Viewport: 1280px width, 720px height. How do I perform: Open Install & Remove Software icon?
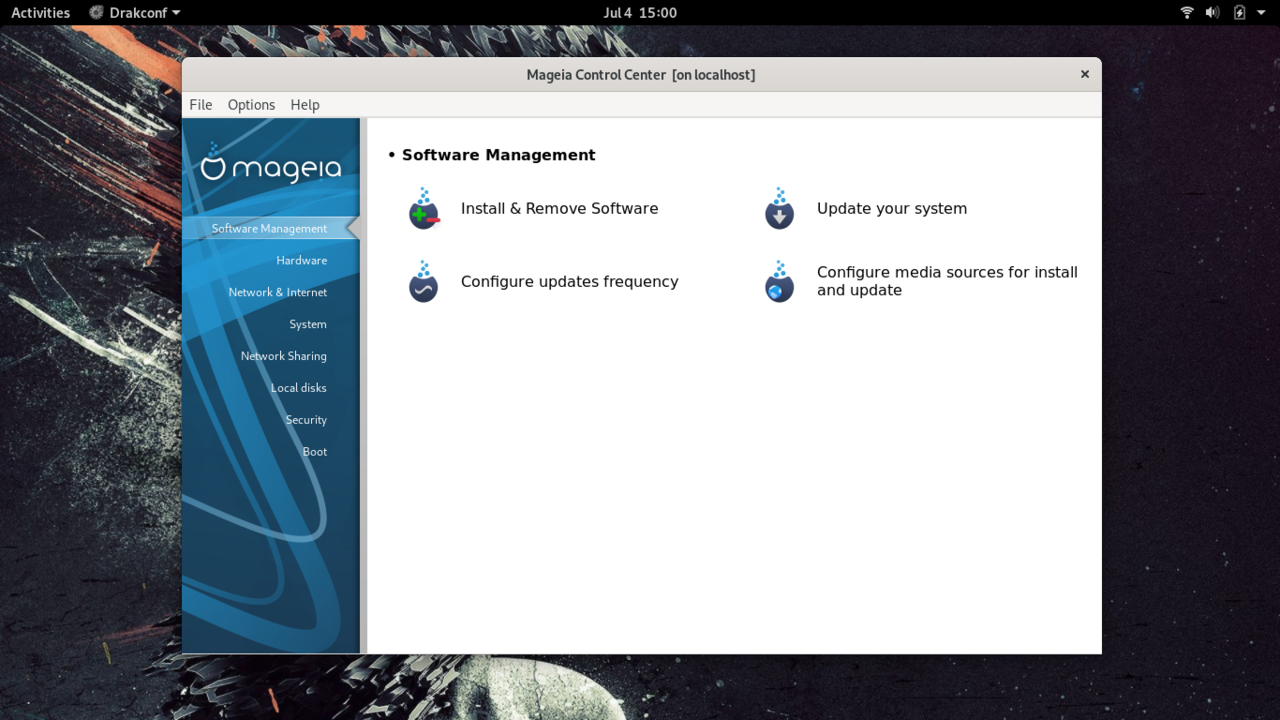pos(424,209)
